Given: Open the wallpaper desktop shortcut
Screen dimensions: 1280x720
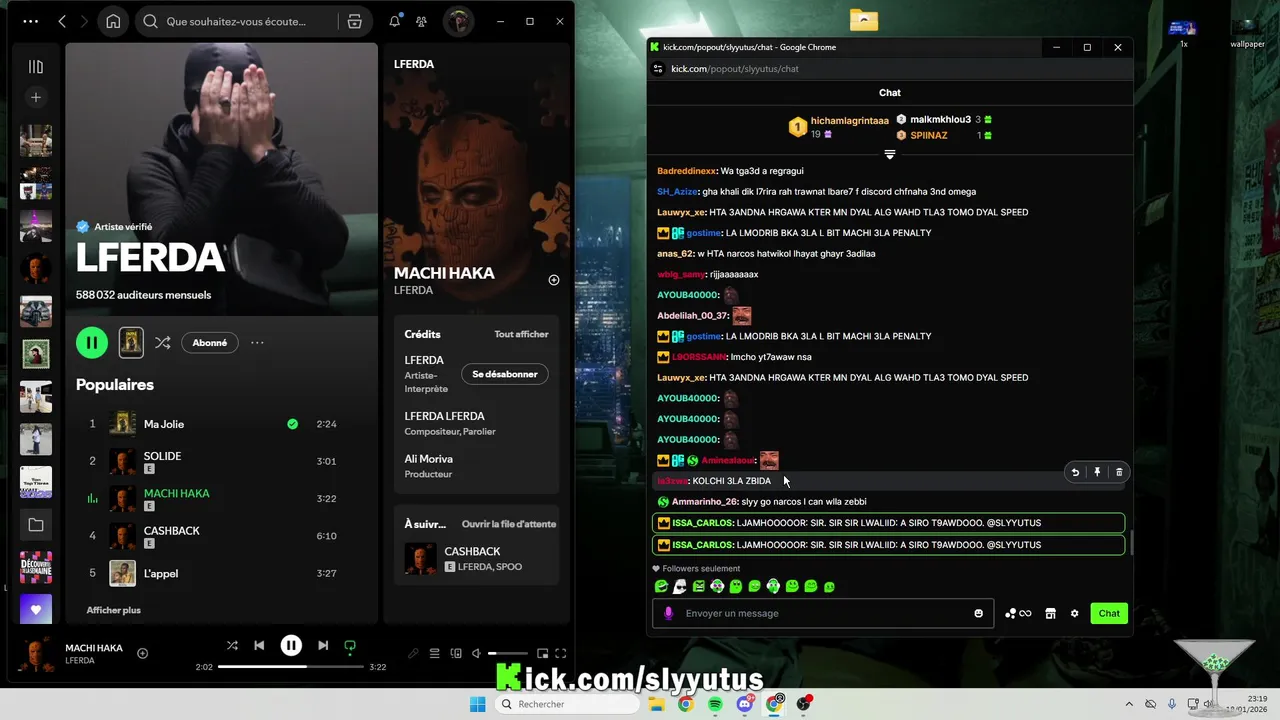Looking at the screenshot, I should click(x=1247, y=32).
